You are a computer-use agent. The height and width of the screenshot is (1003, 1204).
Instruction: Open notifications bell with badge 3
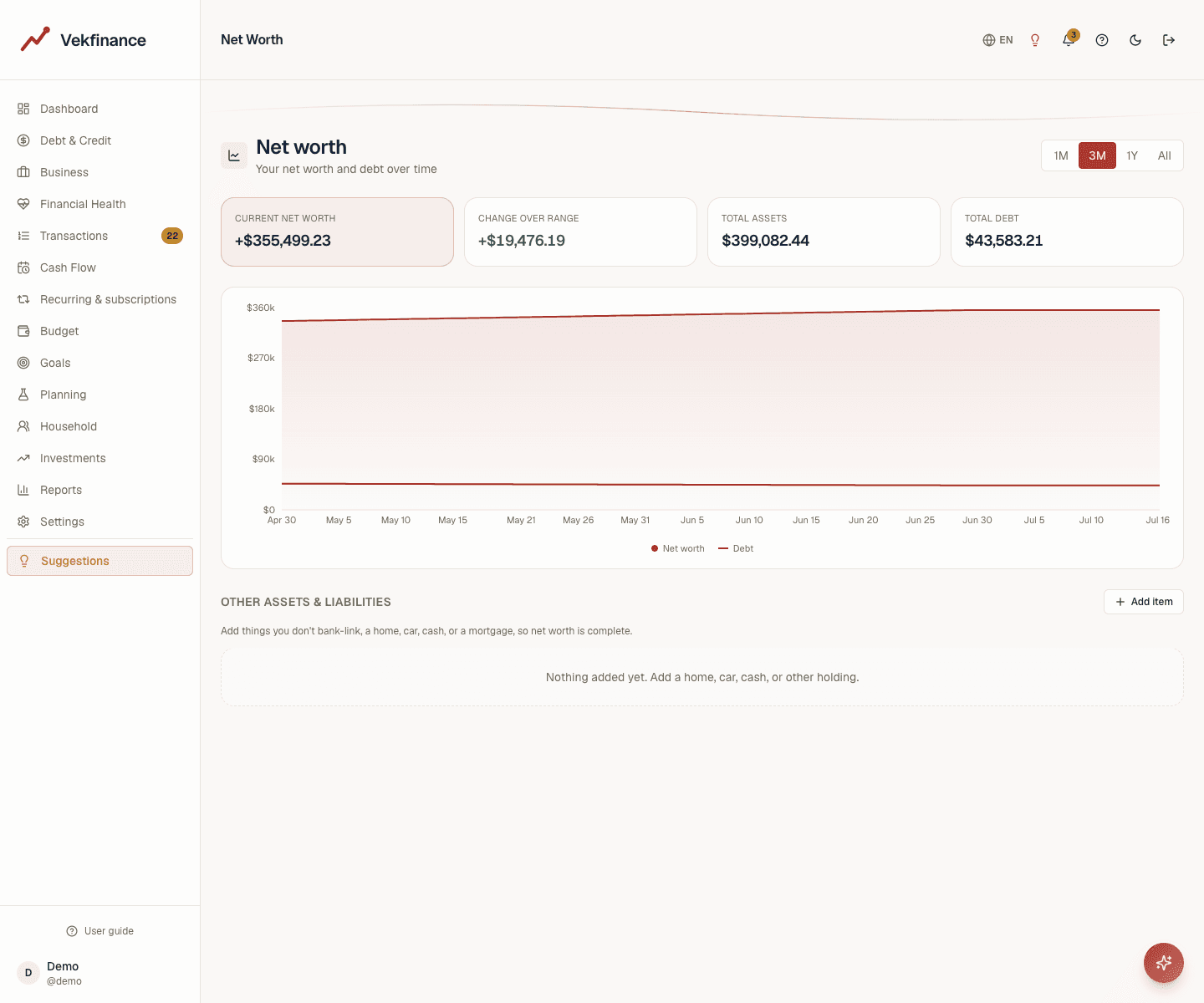pos(1069,39)
